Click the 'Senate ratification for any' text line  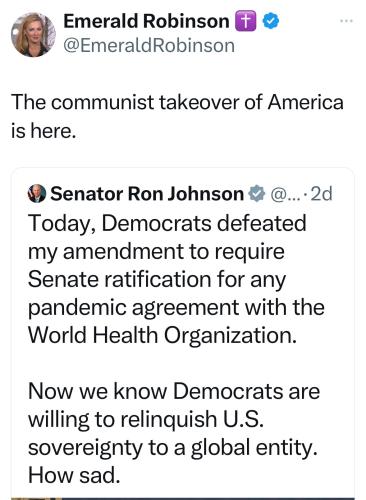tap(157, 279)
